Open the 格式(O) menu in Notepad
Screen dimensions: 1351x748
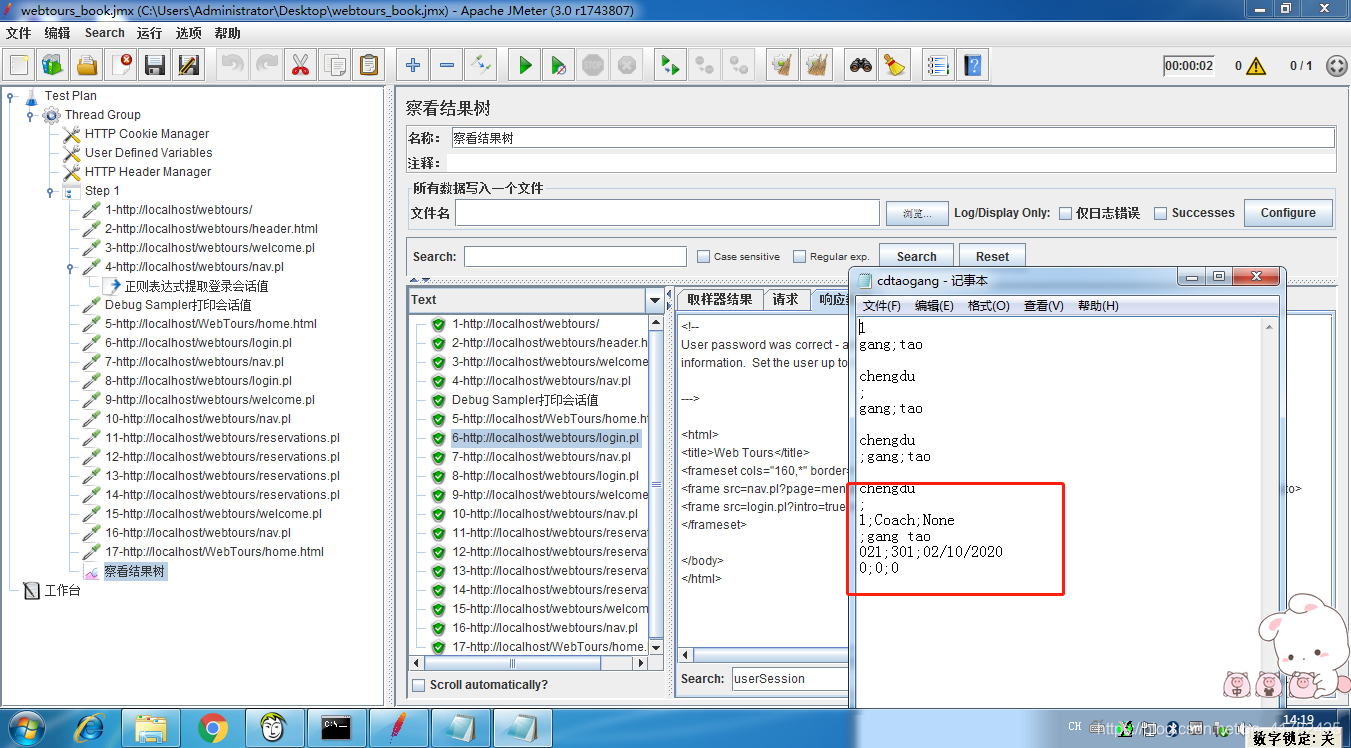(x=989, y=306)
